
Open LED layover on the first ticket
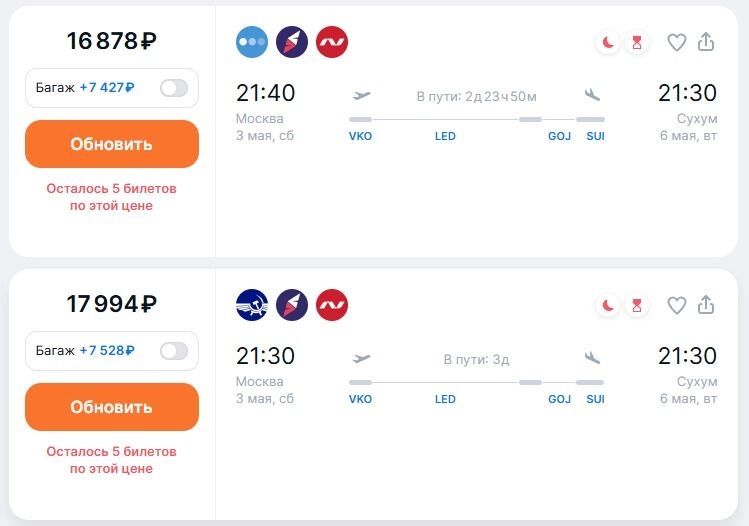[445, 136]
